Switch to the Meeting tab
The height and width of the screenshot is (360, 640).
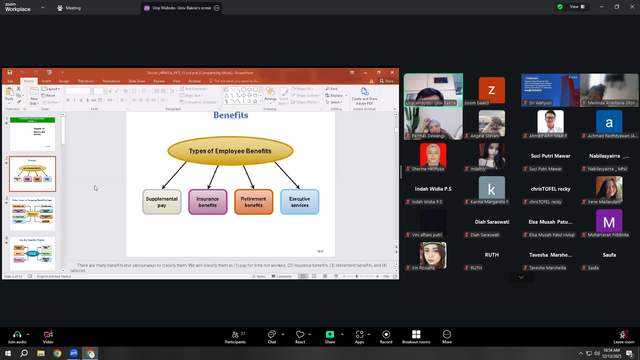click(x=69, y=8)
